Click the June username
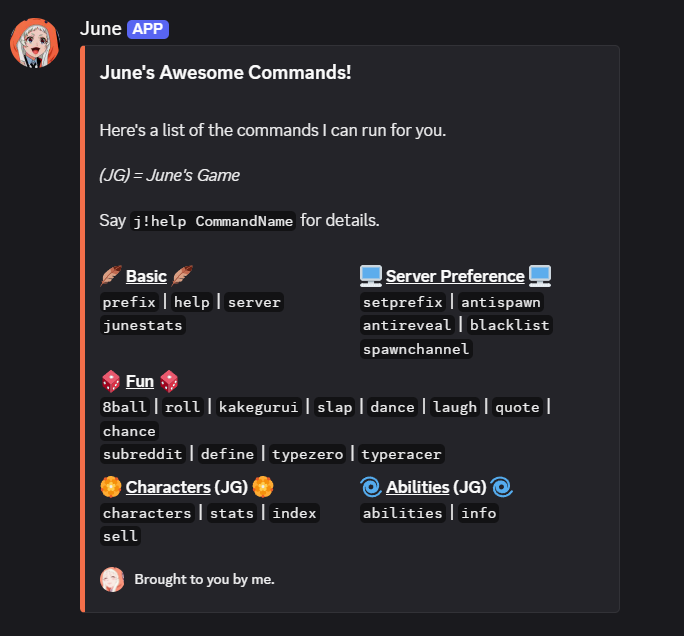The width and height of the screenshot is (684, 636). (x=100, y=28)
